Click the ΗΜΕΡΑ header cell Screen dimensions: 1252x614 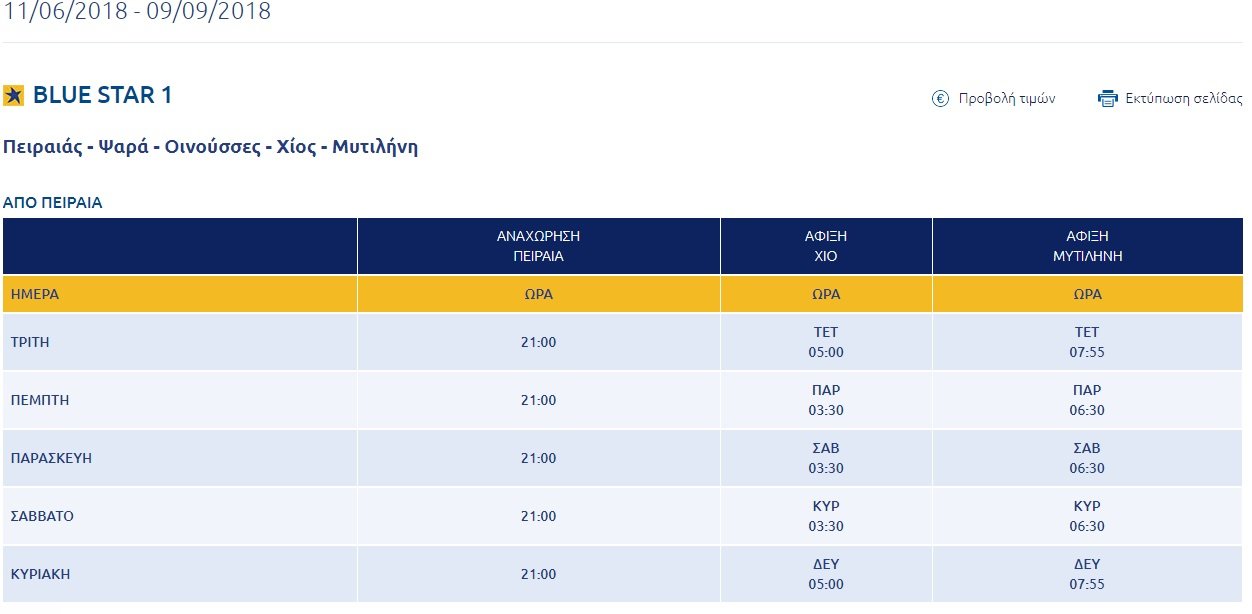tap(180, 294)
